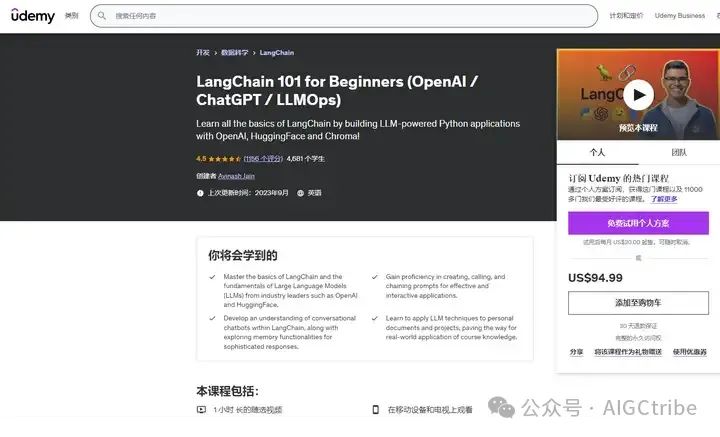This screenshot has height=437, width=720.
Task: Click the course title heading
Action: pyautogui.click(x=337, y=90)
